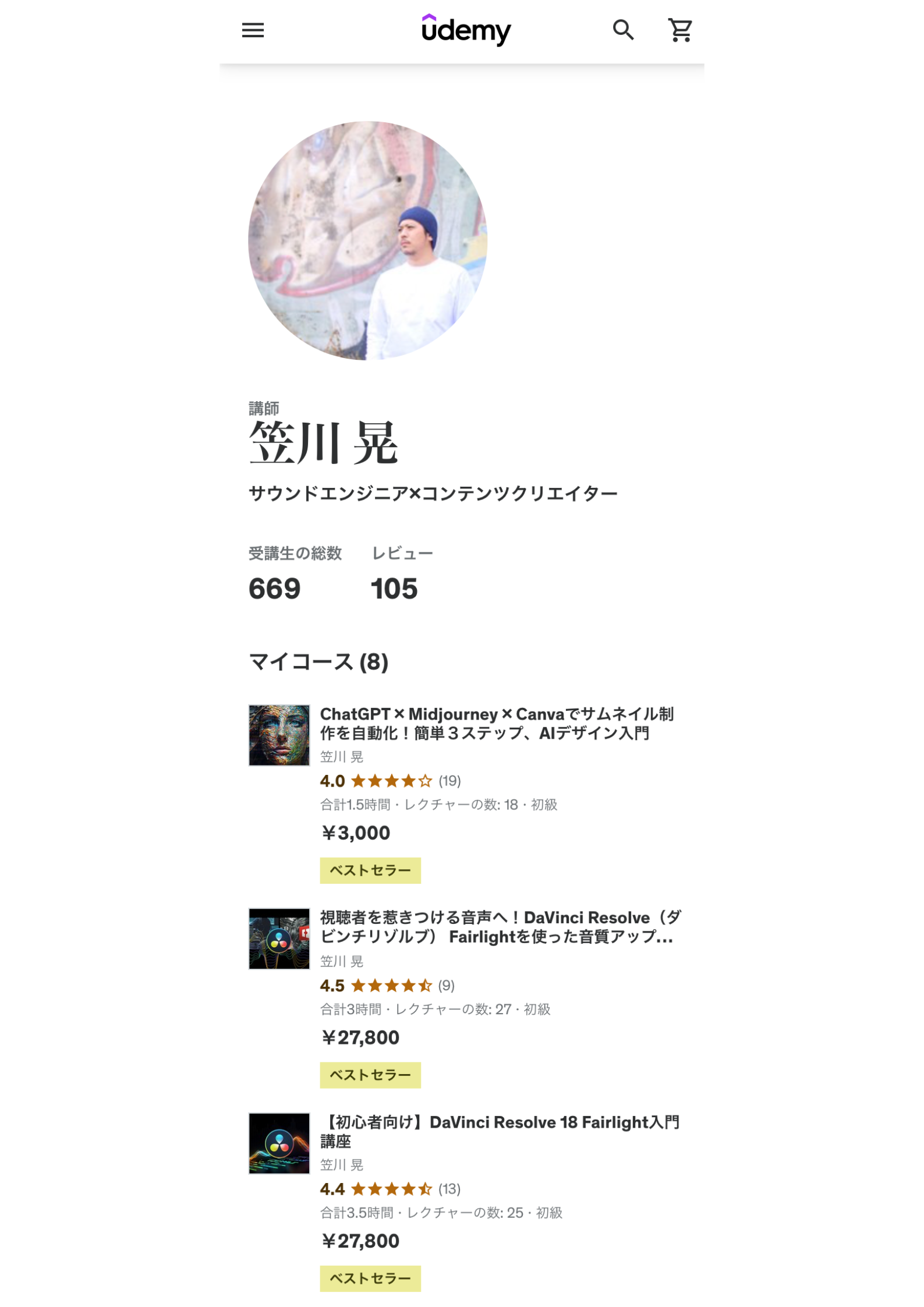Click 視聴者を惹きつける音声へ course title
This screenshot has height=1307, width=924.
click(501, 927)
